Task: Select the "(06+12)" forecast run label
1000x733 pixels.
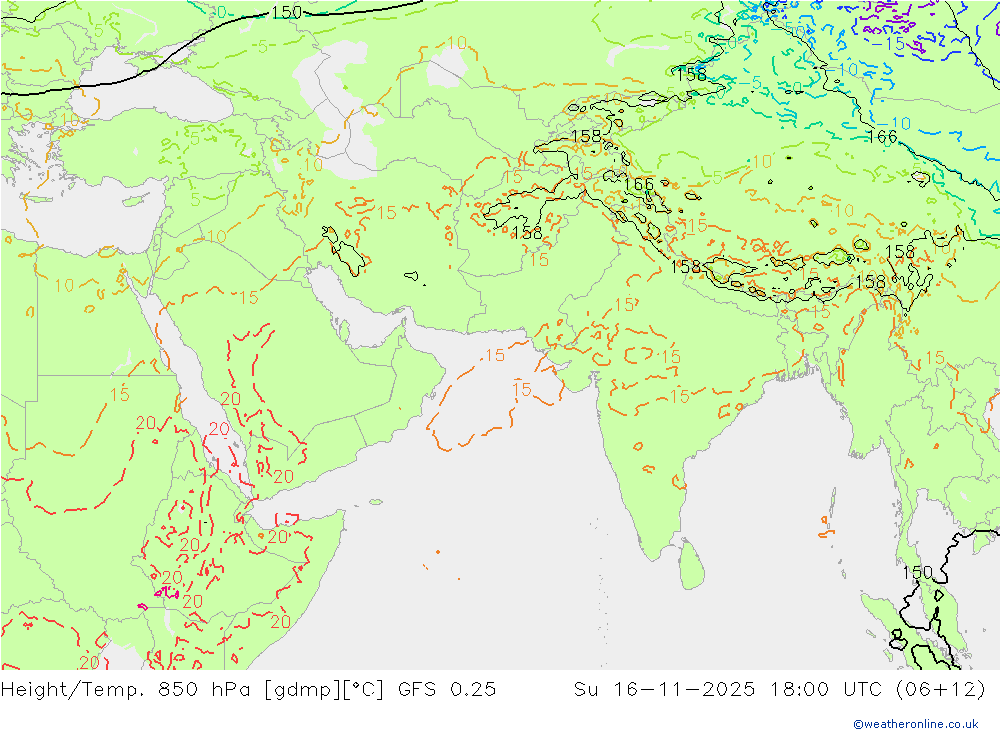Action: point(940,689)
